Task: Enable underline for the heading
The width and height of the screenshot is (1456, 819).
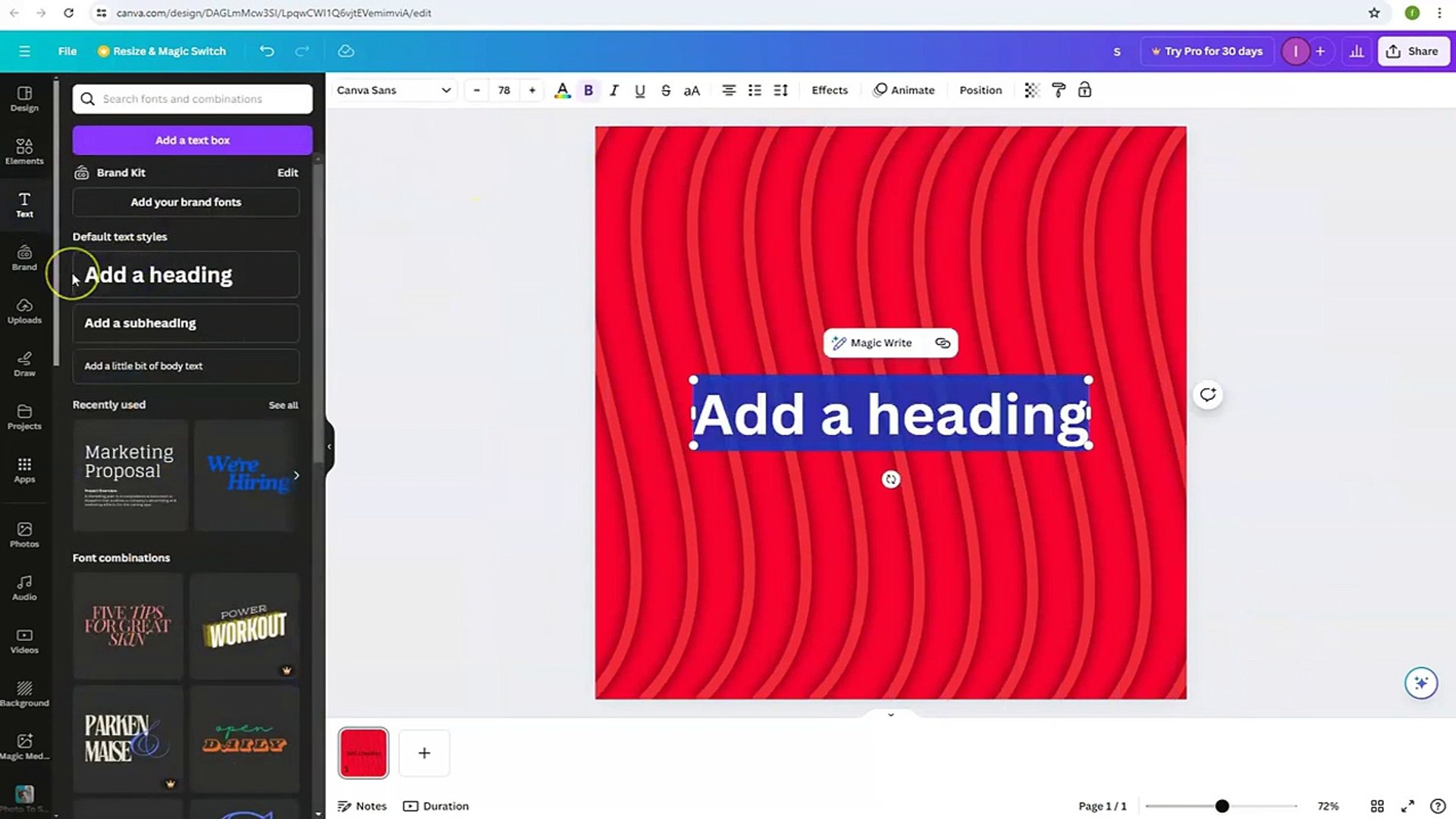Action: coord(639,89)
